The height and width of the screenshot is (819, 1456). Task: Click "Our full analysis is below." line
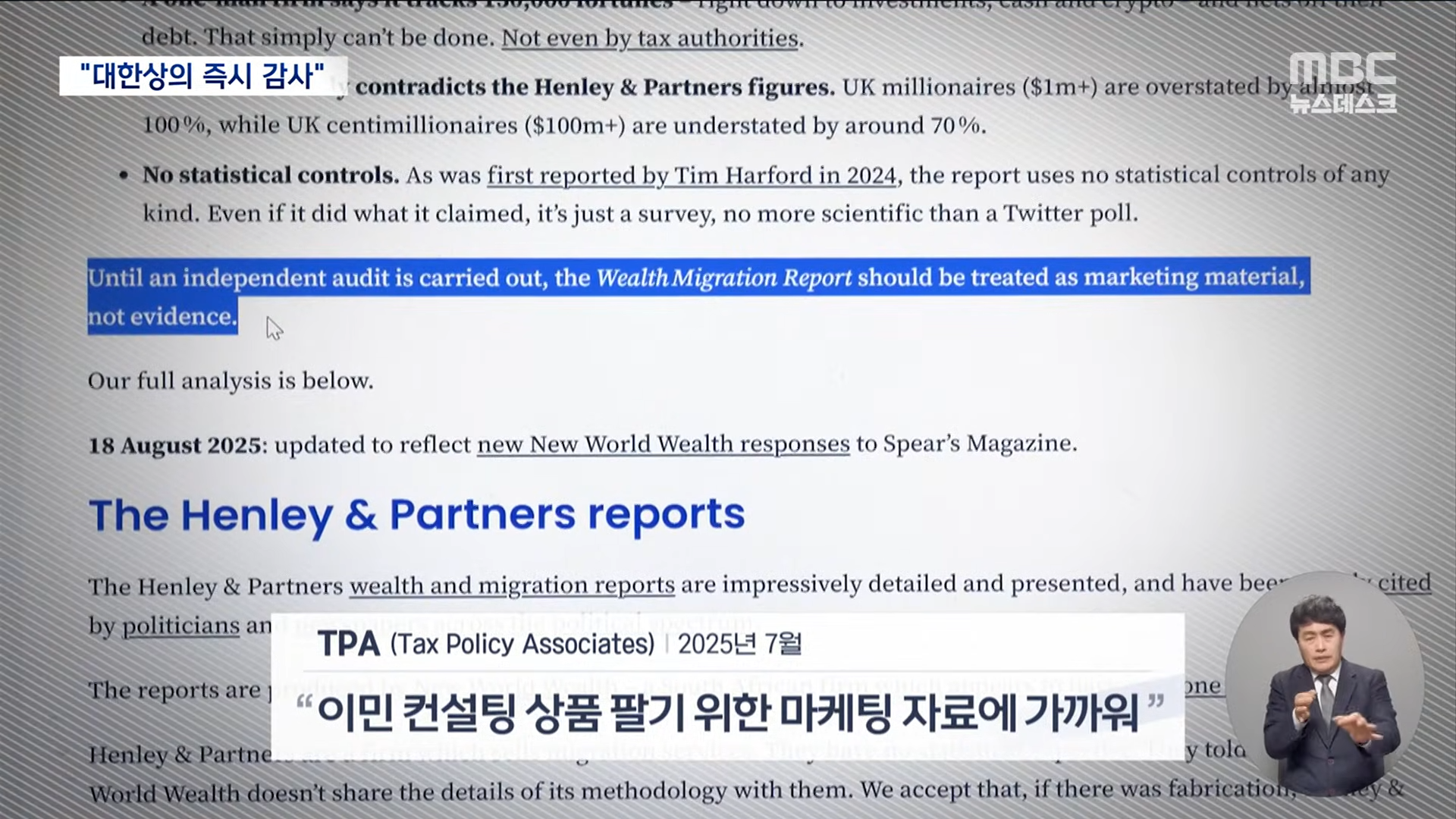(x=231, y=381)
